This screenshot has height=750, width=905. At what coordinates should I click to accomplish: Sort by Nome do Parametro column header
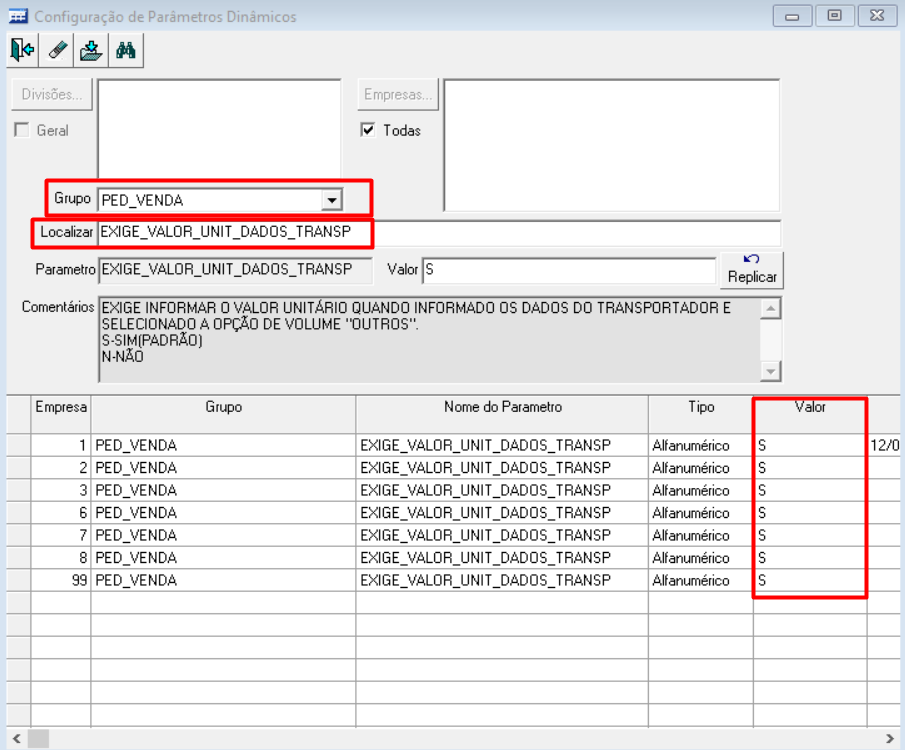[502, 407]
